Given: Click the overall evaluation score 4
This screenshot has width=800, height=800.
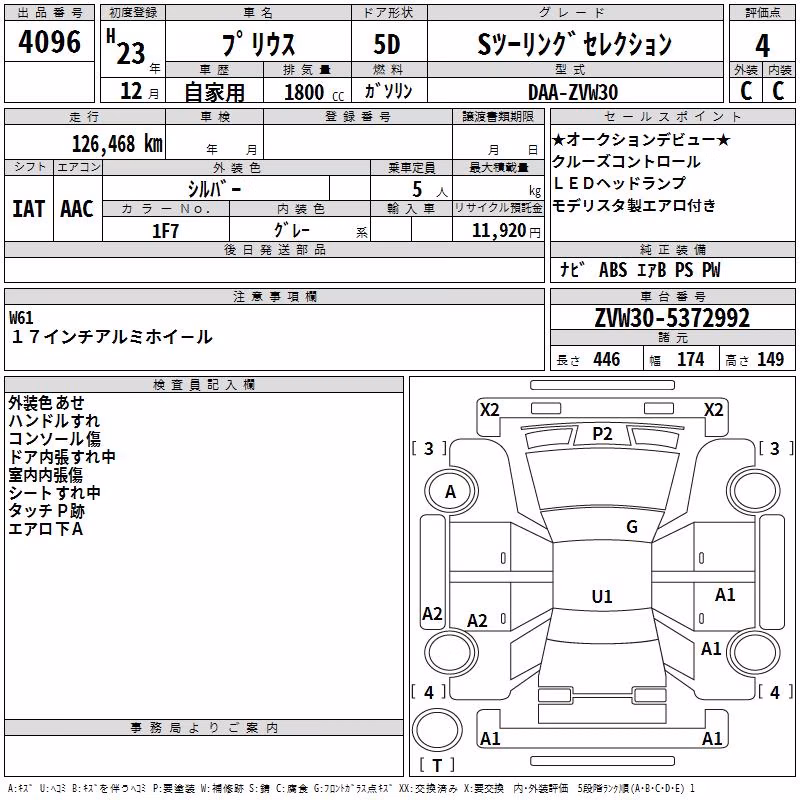Looking at the screenshot, I should tap(762, 45).
